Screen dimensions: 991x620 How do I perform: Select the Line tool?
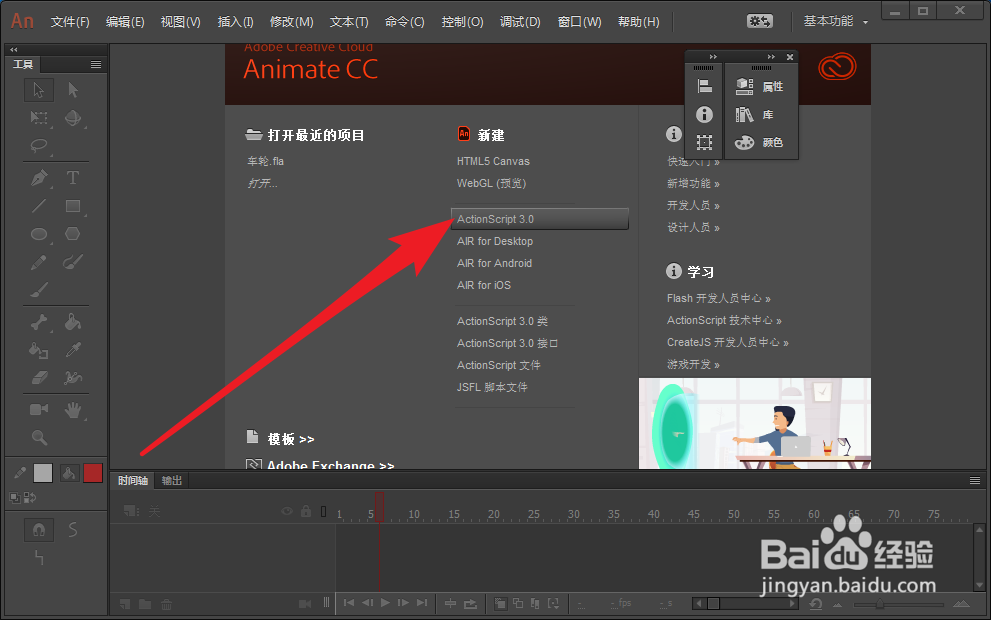coord(39,206)
